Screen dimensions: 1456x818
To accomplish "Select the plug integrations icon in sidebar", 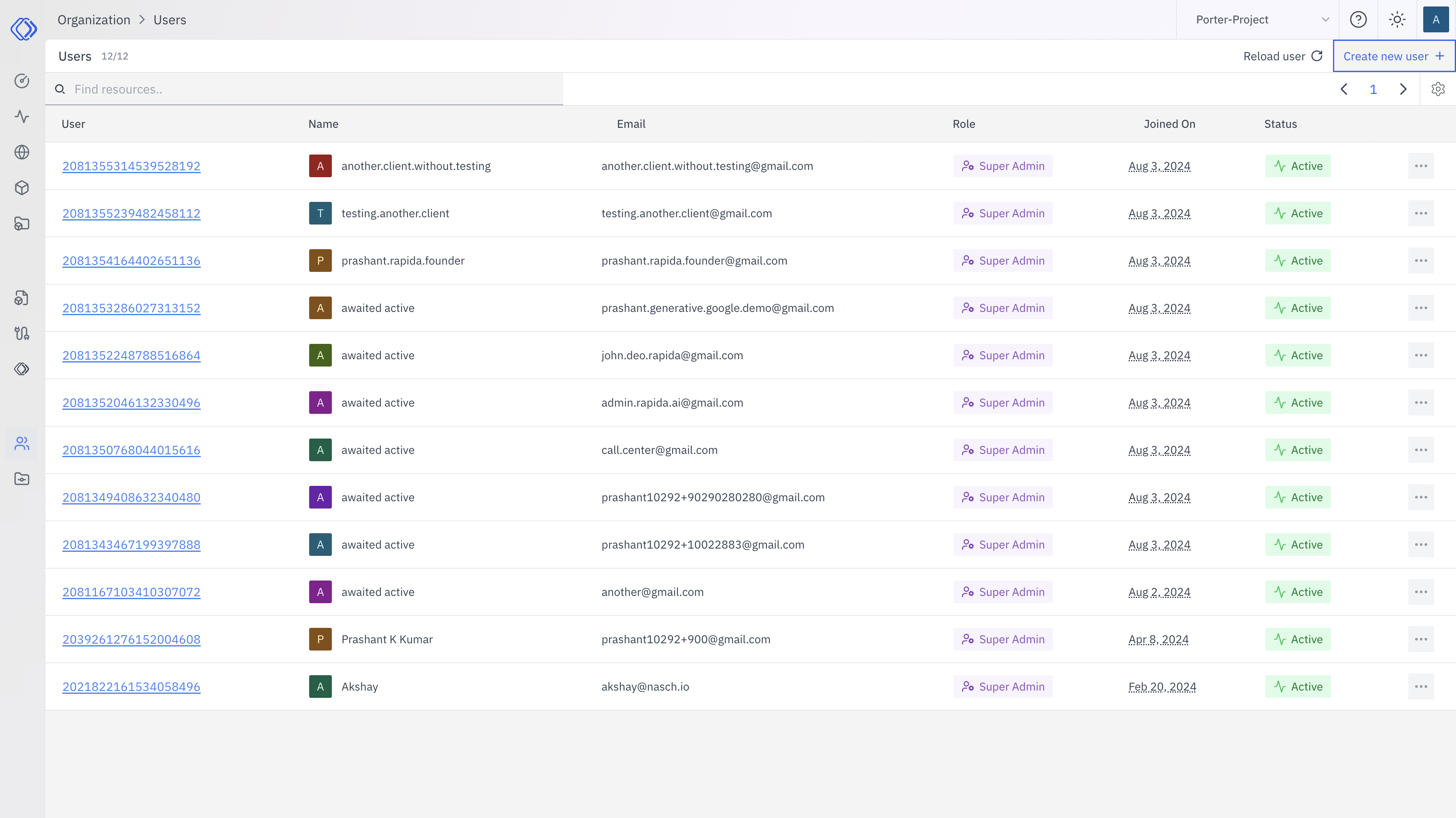I will click(21, 333).
